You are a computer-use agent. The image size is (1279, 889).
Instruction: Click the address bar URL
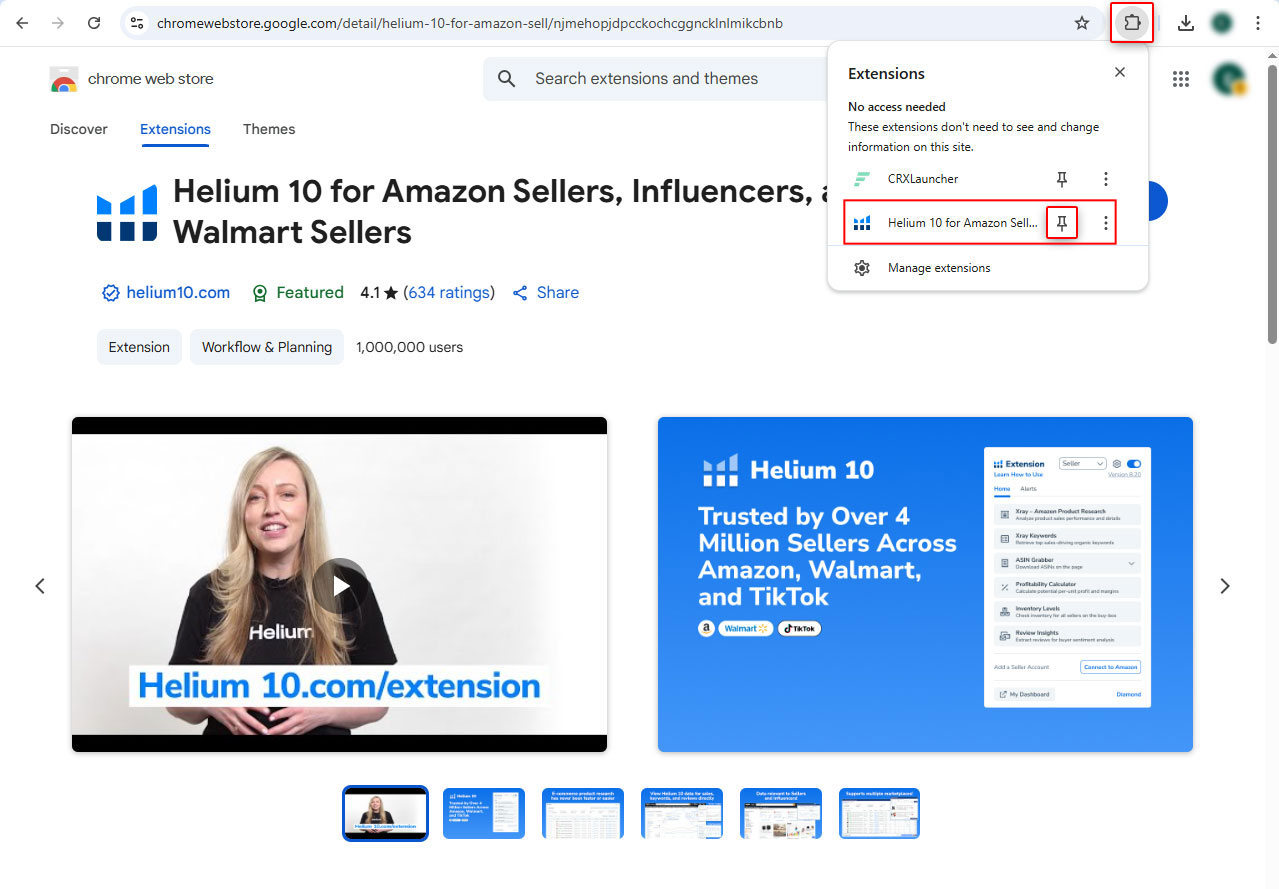(470, 23)
